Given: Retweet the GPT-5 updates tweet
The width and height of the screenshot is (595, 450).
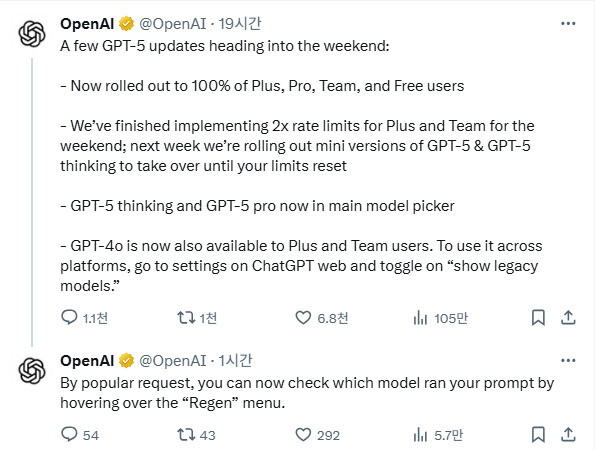Looking at the screenshot, I should [186, 318].
